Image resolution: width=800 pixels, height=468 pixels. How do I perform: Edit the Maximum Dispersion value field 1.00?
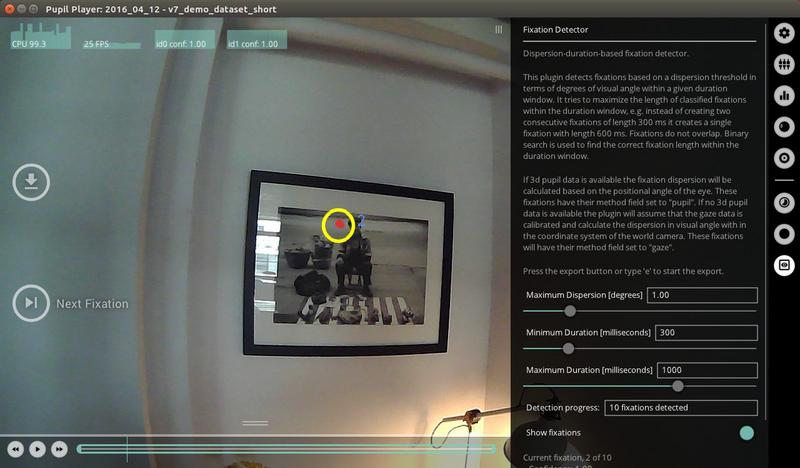click(x=702, y=295)
